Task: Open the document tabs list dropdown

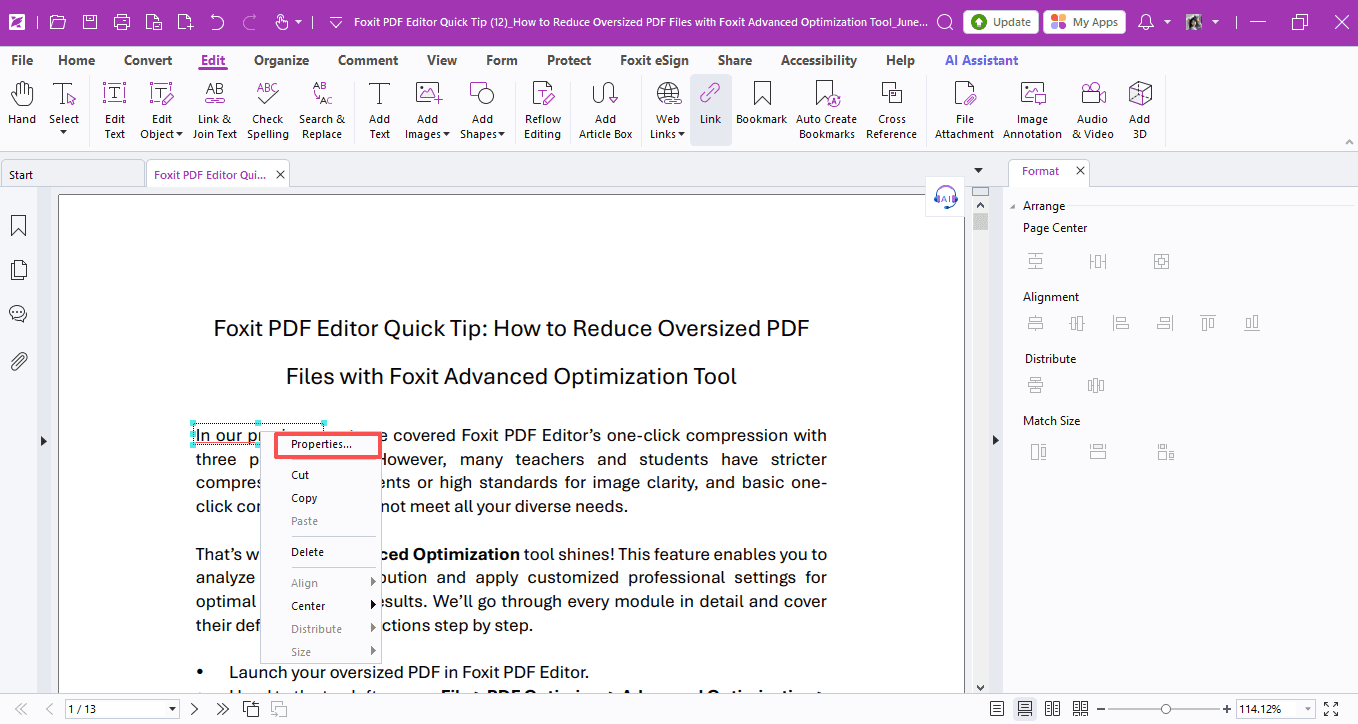Action: (979, 171)
